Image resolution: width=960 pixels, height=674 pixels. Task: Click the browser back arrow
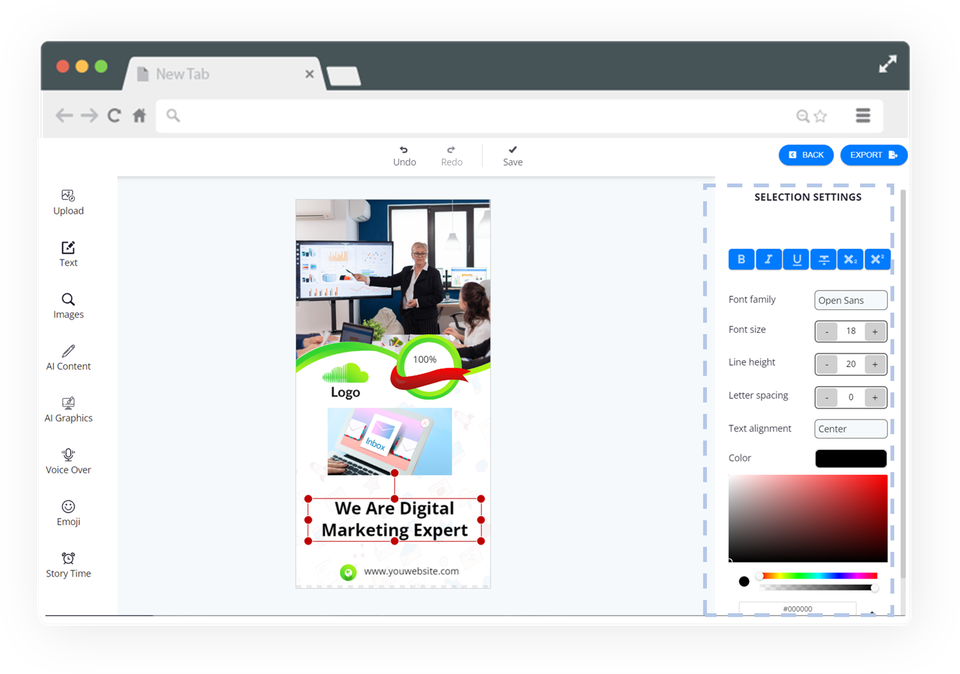(x=64, y=115)
